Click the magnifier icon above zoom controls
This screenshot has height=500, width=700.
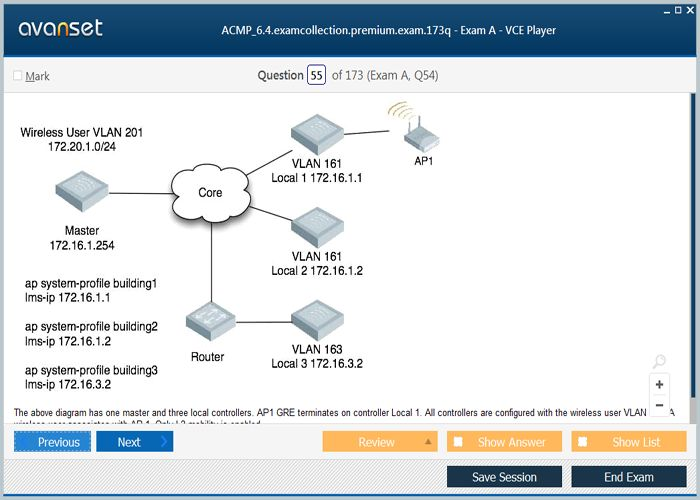(x=658, y=362)
